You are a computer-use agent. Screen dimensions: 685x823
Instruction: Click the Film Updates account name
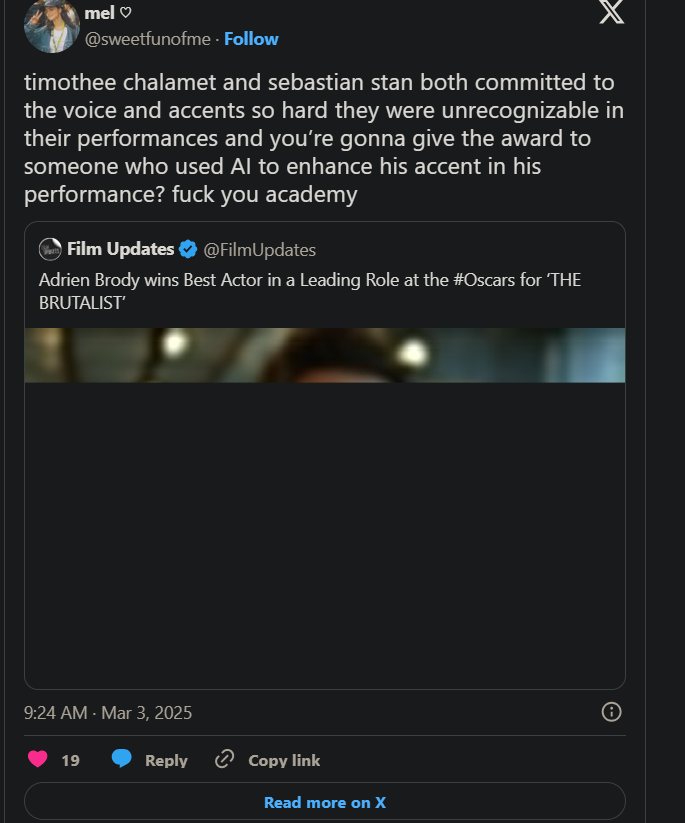coord(120,249)
